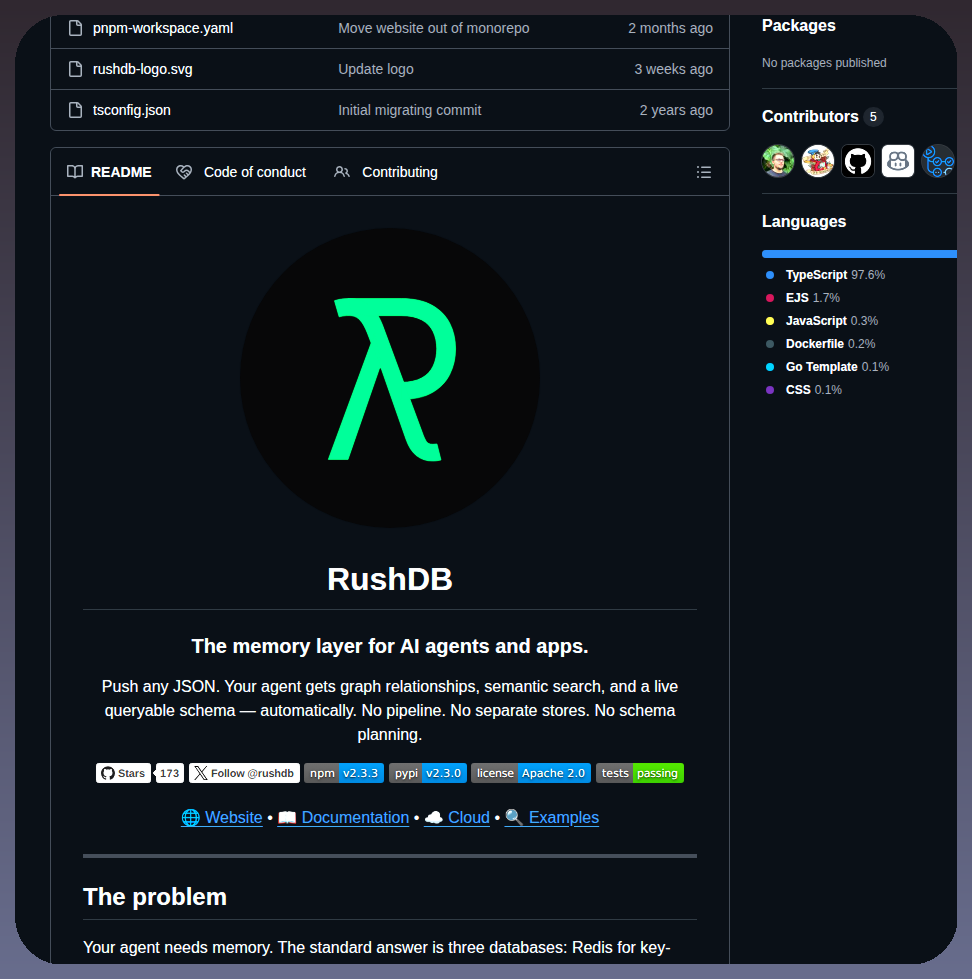This screenshot has height=979, width=972.
Task: Click the file icon beside rushdb-logo.svg
Action: point(76,69)
